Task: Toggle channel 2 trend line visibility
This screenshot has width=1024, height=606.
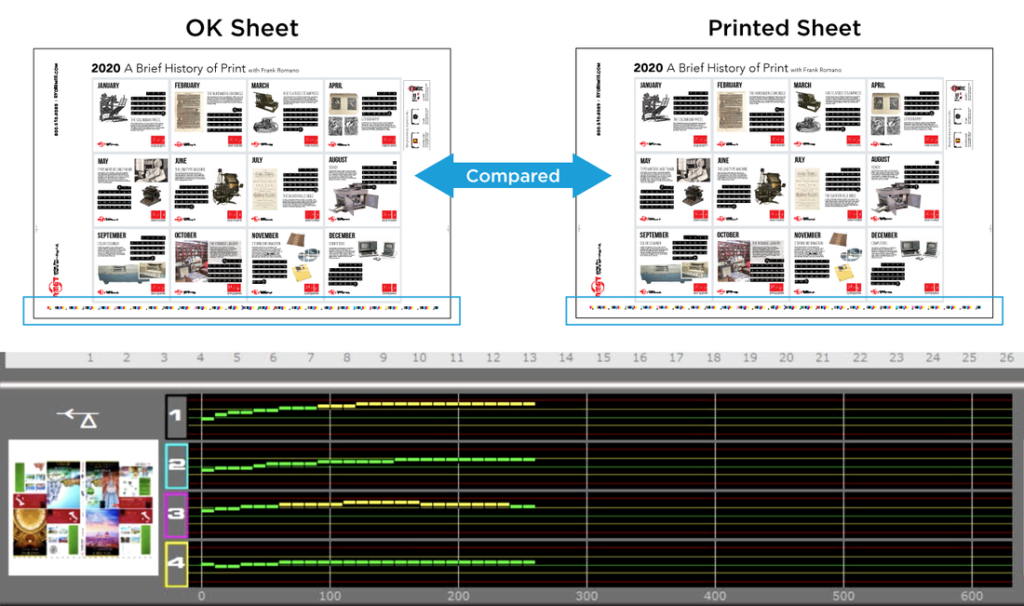Action: [350, 460]
